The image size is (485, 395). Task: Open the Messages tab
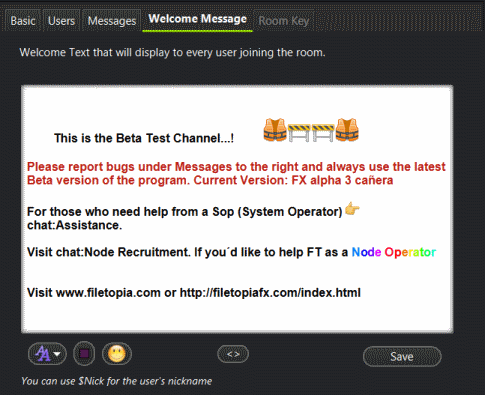(112, 21)
